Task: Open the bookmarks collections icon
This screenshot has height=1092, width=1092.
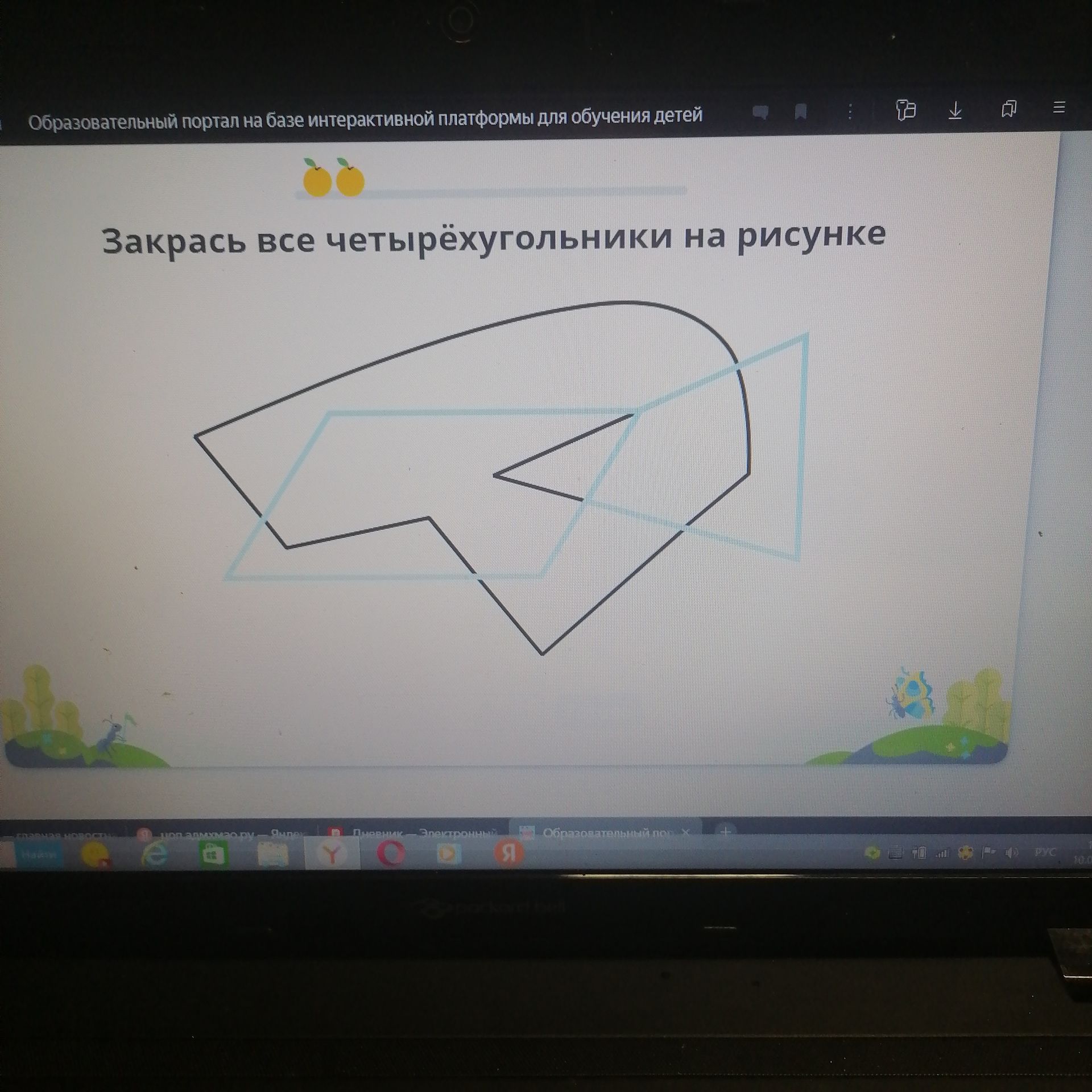Action: [x=1009, y=108]
